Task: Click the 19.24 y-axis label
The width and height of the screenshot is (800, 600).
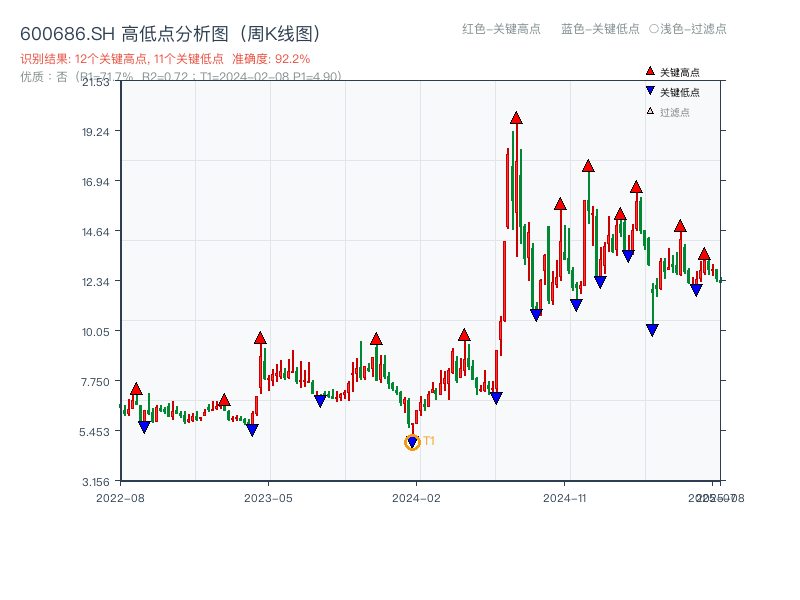Action: click(x=96, y=132)
